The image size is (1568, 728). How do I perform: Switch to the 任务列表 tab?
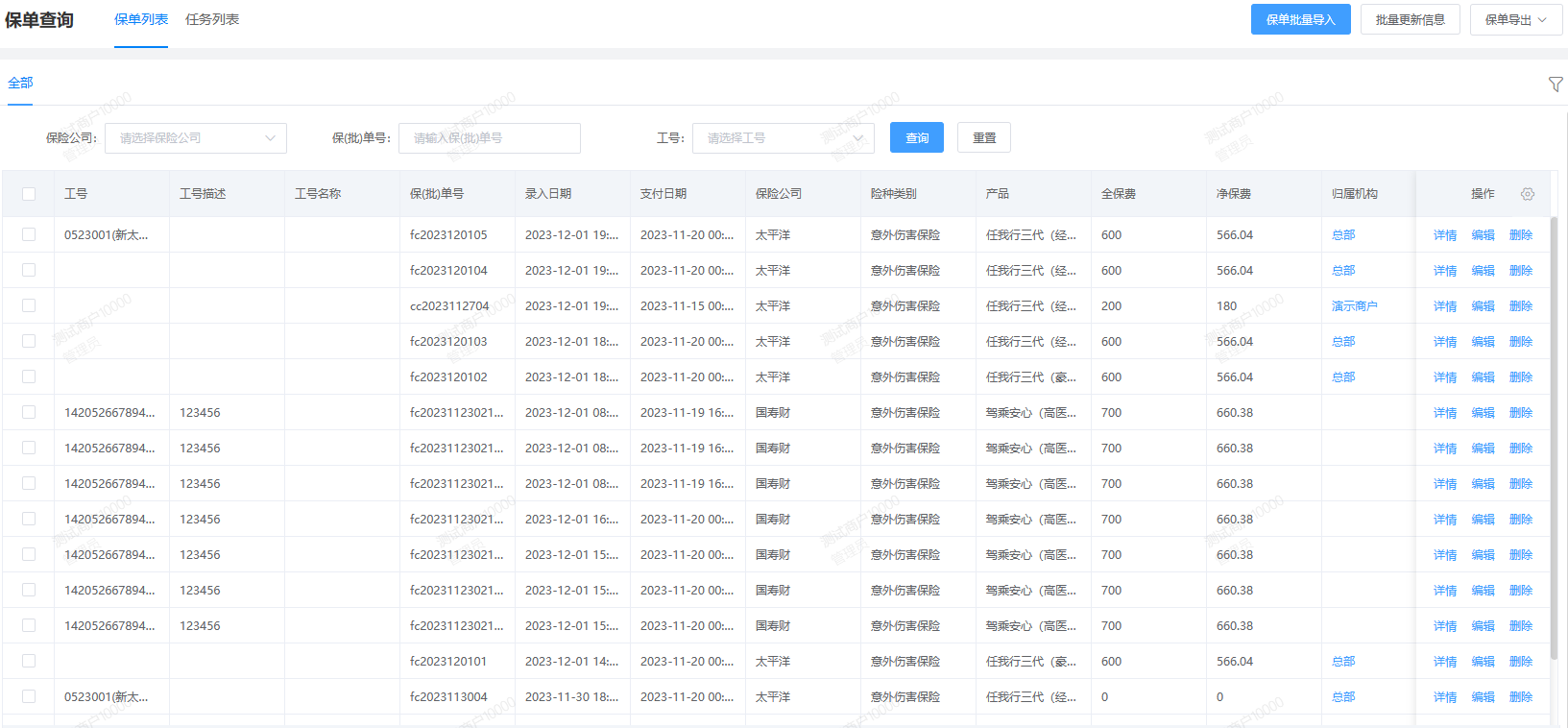[x=212, y=19]
